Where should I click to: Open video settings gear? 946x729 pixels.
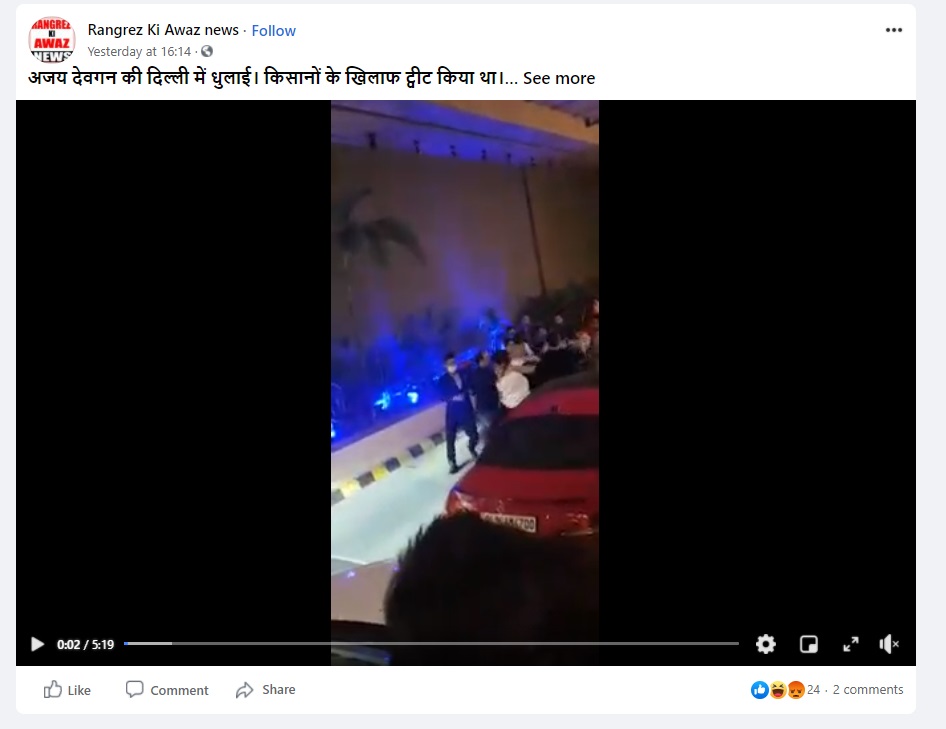766,645
